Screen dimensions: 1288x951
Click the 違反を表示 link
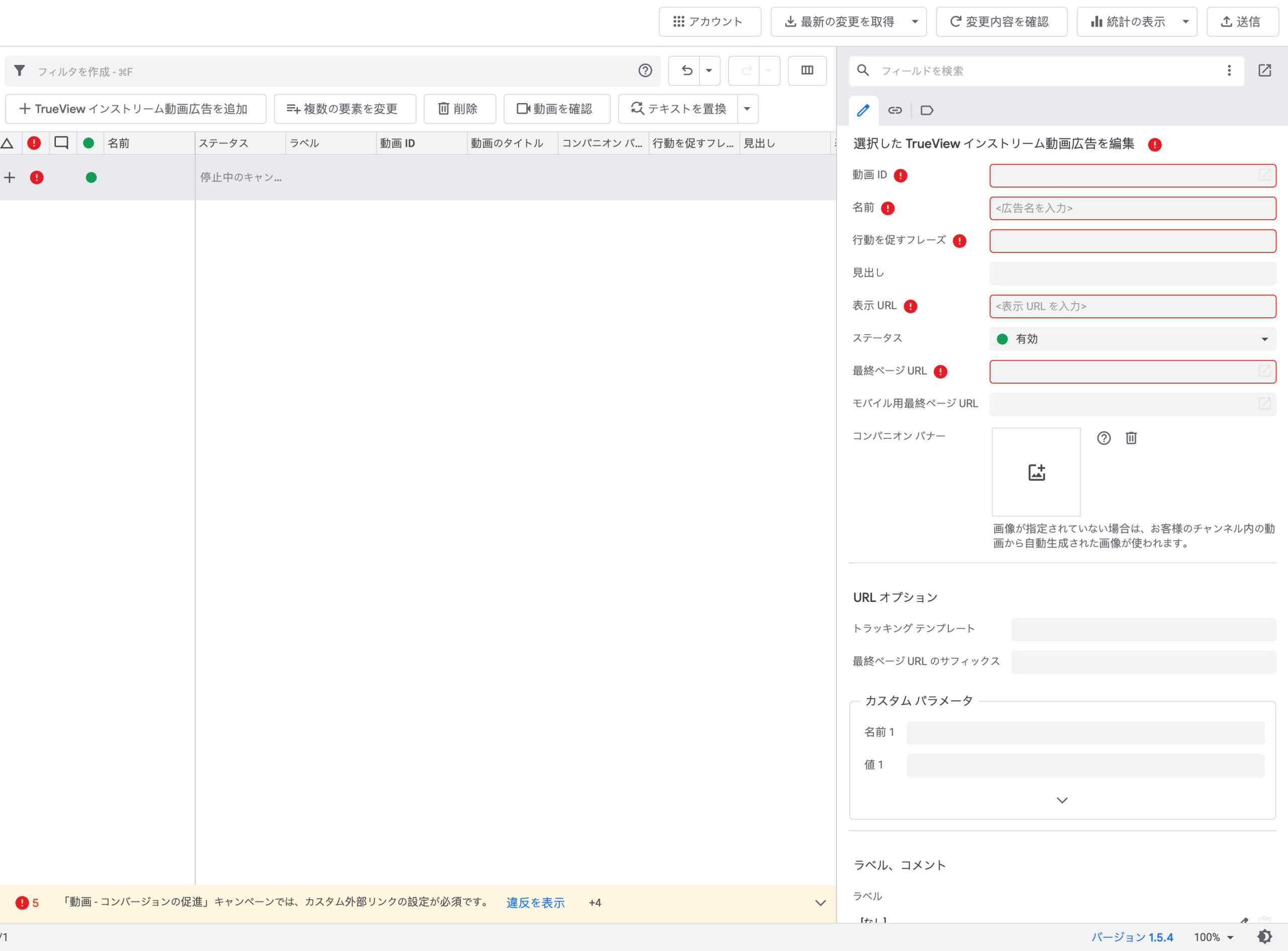click(535, 903)
